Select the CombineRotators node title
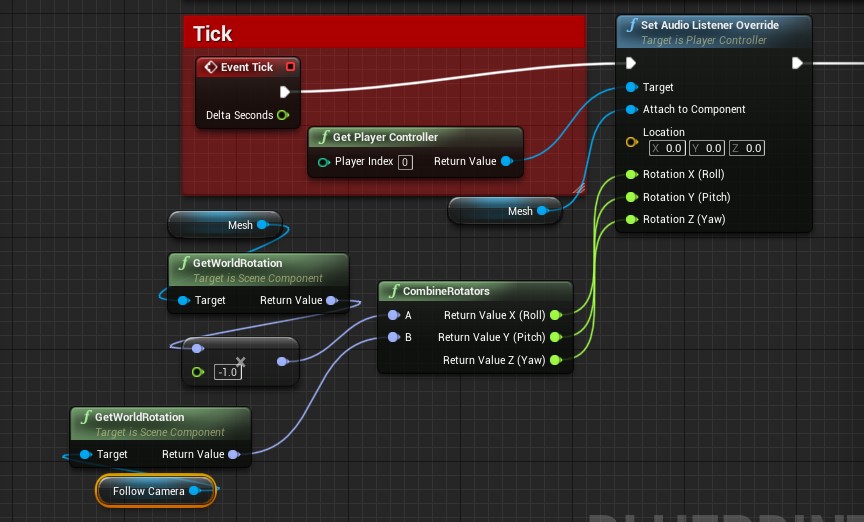 point(446,291)
